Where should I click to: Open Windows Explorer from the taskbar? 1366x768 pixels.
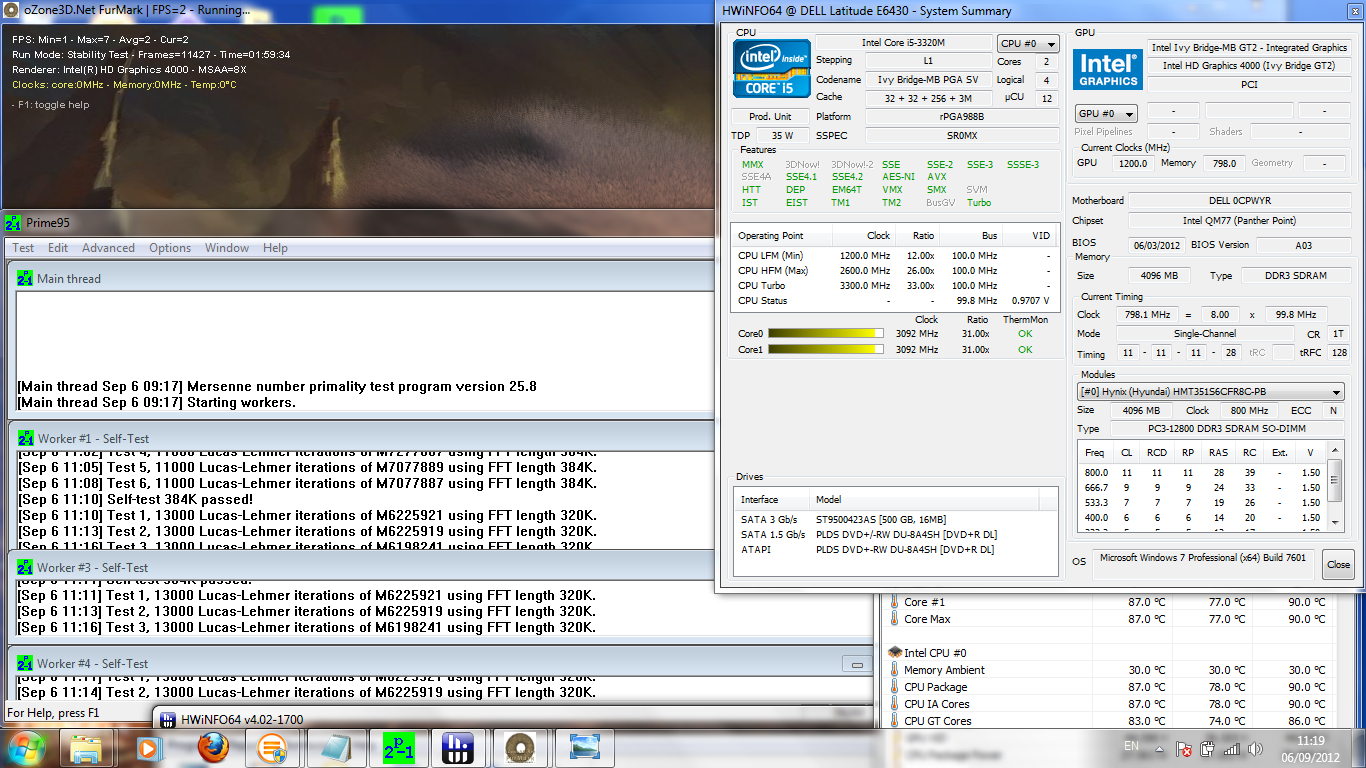pyautogui.click(x=86, y=748)
